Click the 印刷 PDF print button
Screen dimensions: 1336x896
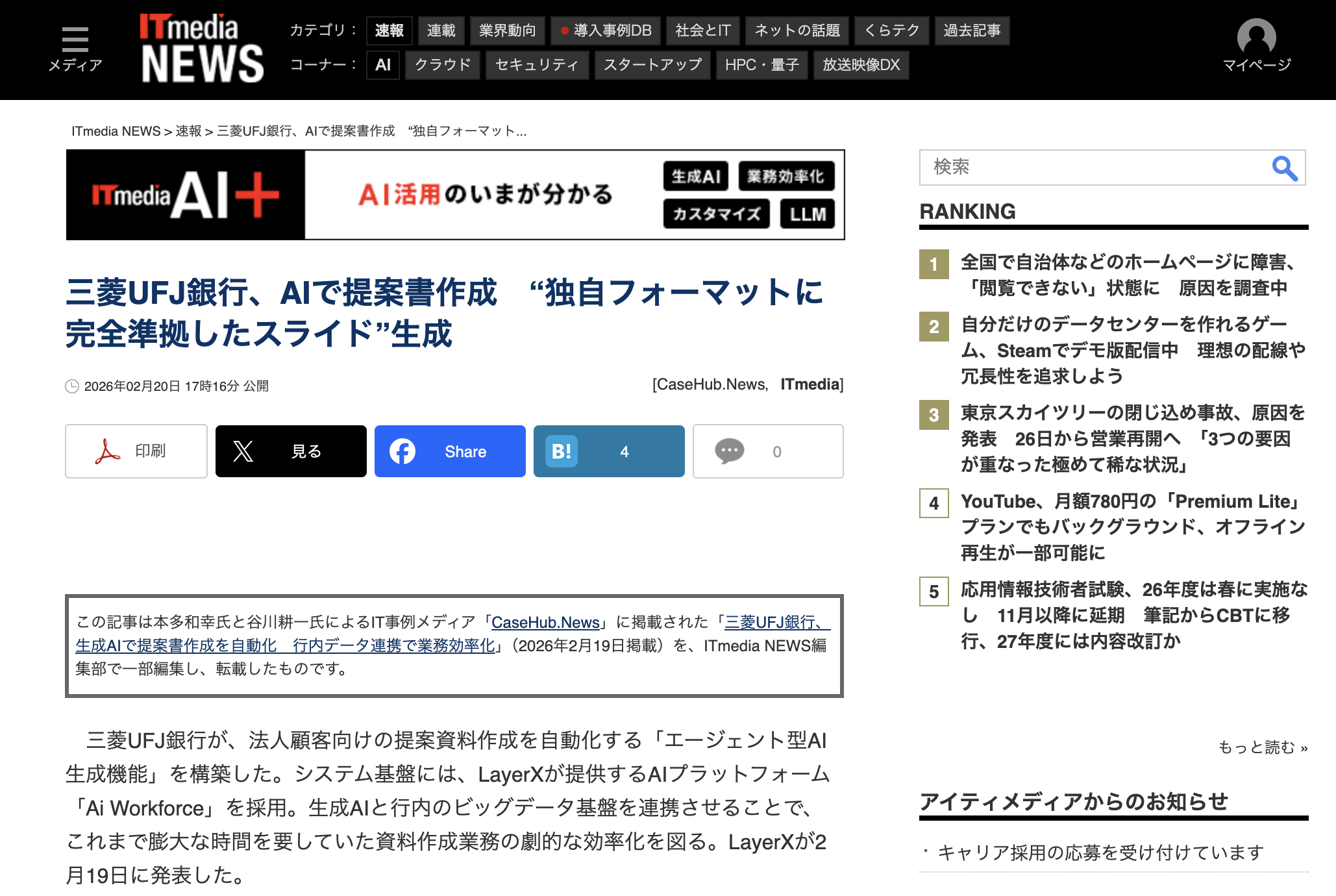pyautogui.click(x=136, y=451)
